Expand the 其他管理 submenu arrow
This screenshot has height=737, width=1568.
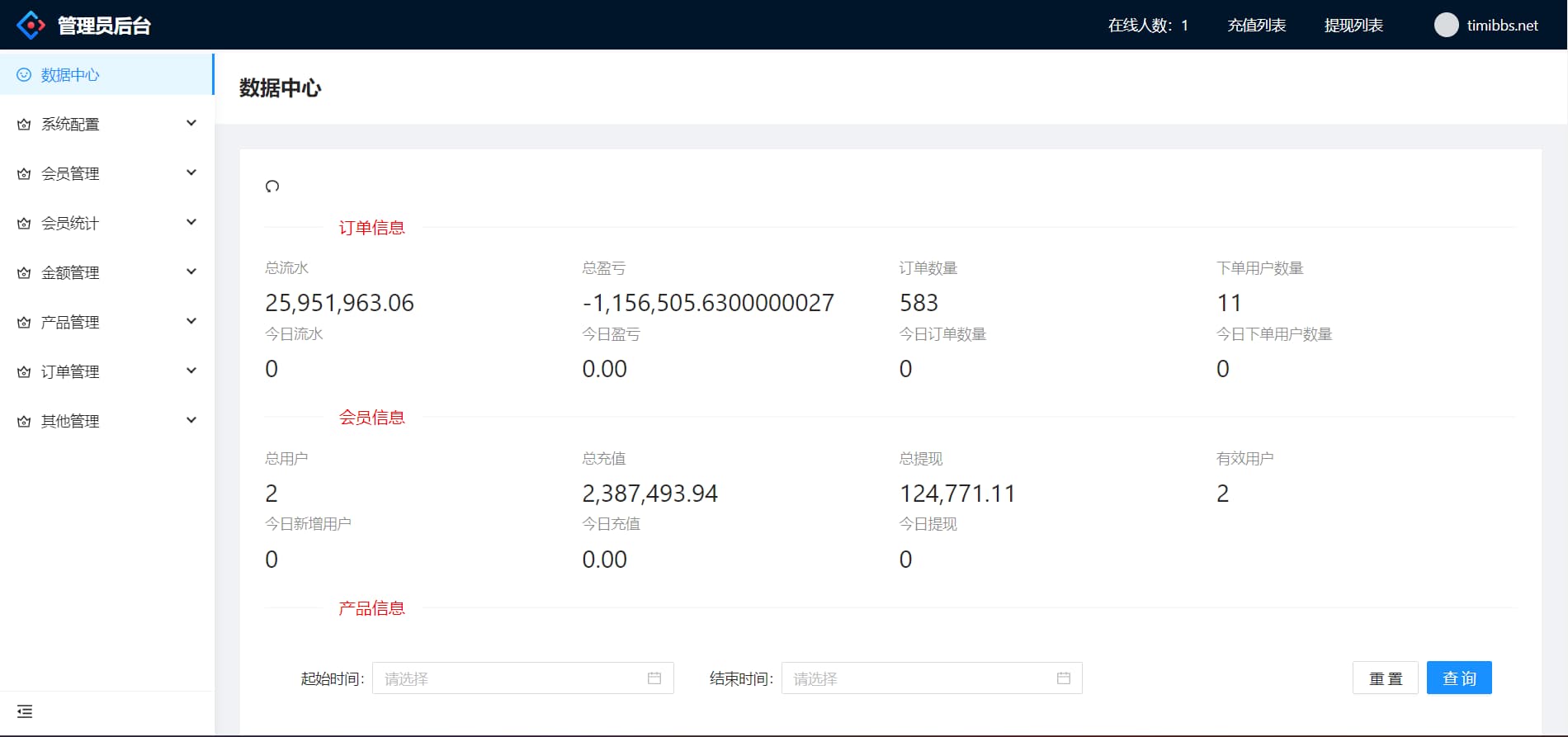click(191, 421)
